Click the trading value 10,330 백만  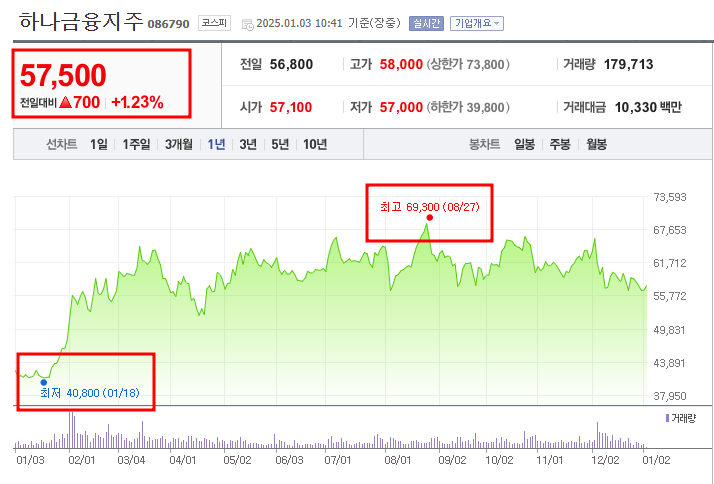pos(648,107)
